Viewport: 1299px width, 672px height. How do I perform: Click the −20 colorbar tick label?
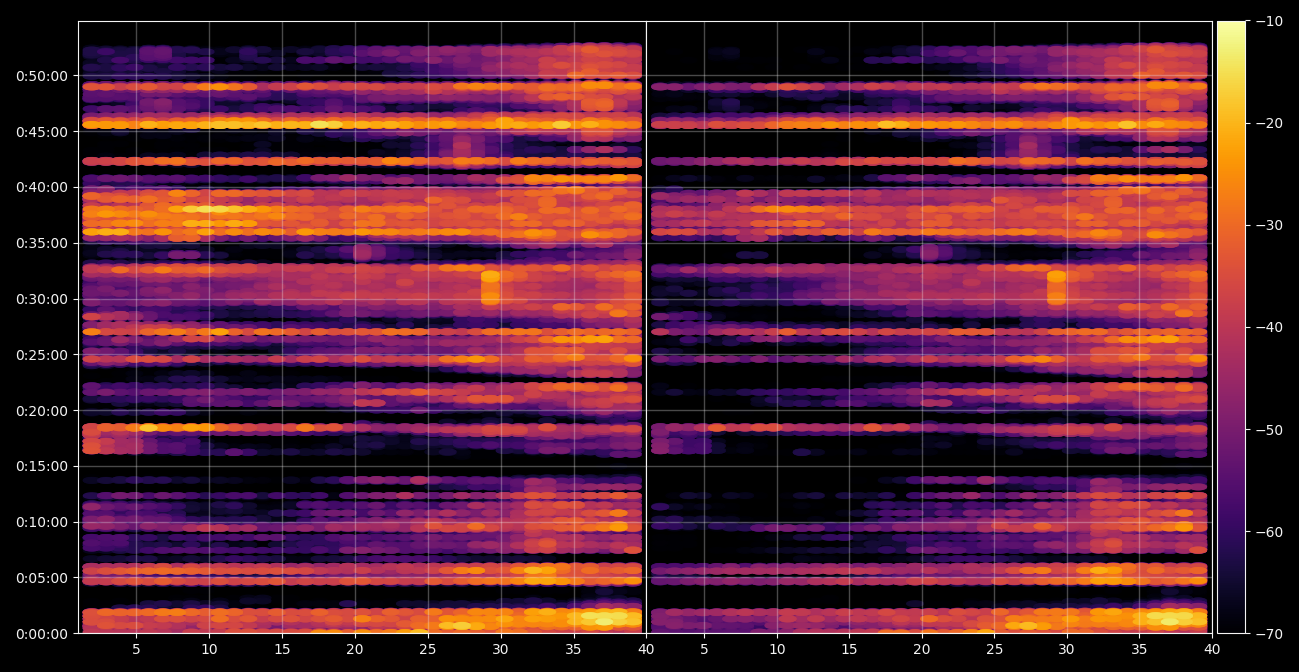pos(1269,123)
